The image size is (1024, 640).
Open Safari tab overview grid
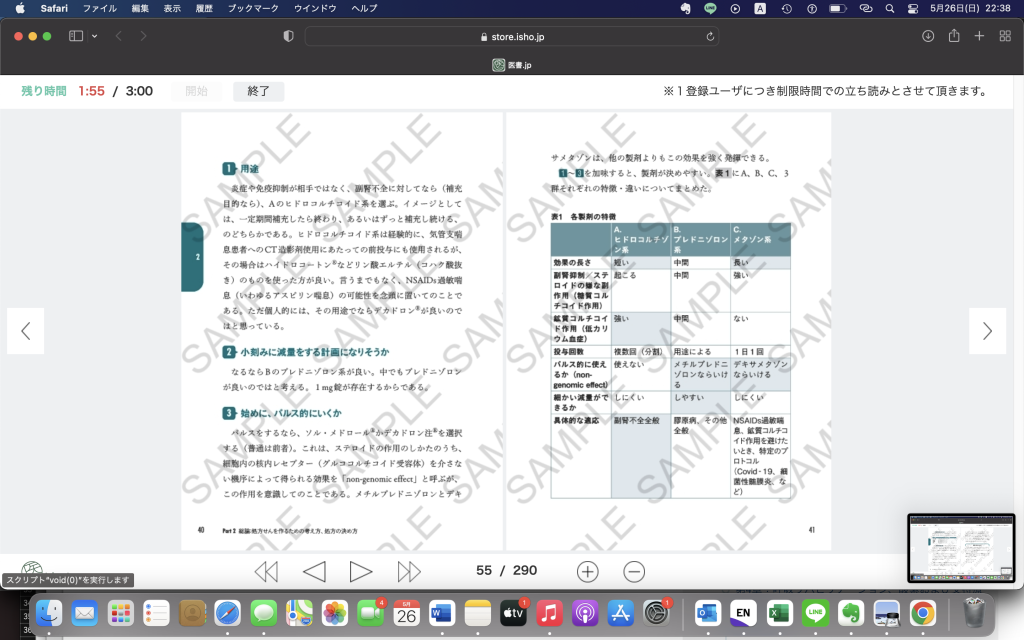click(1004, 36)
